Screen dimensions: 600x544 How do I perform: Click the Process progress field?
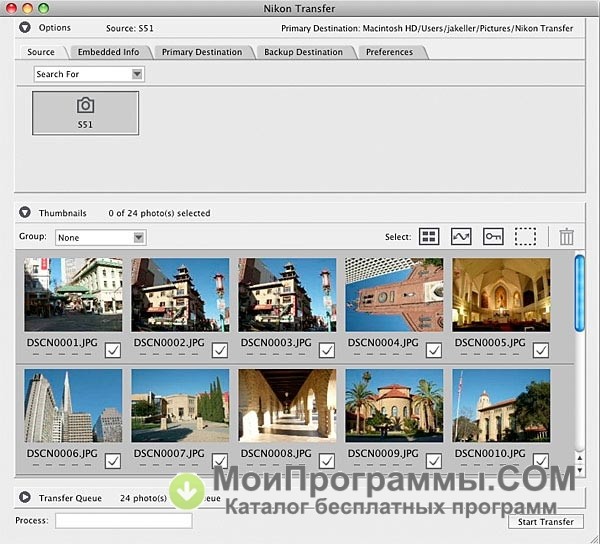click(124, 521)
